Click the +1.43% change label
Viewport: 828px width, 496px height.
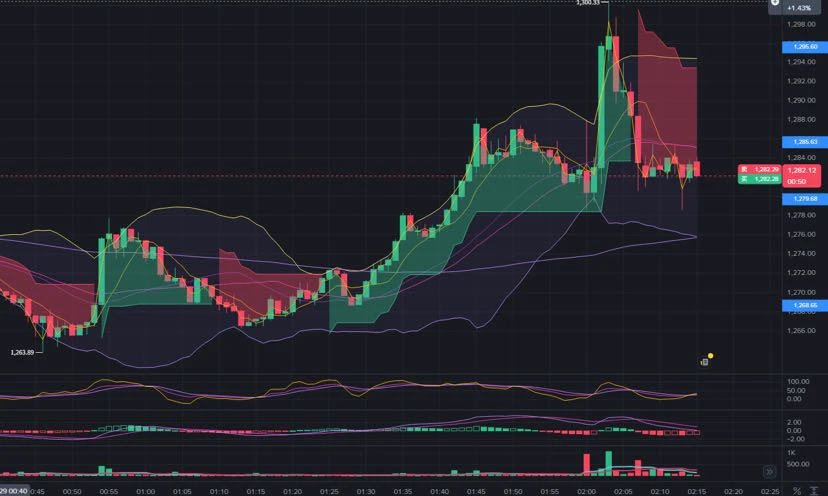(798, 8)
